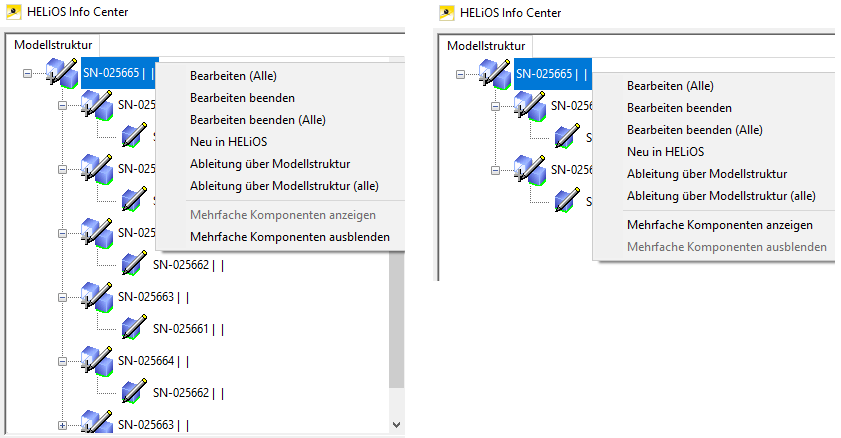The image size is (841, 438).
Task: Open Modellstruktur tab in left window
Action: tap(53, 45)
